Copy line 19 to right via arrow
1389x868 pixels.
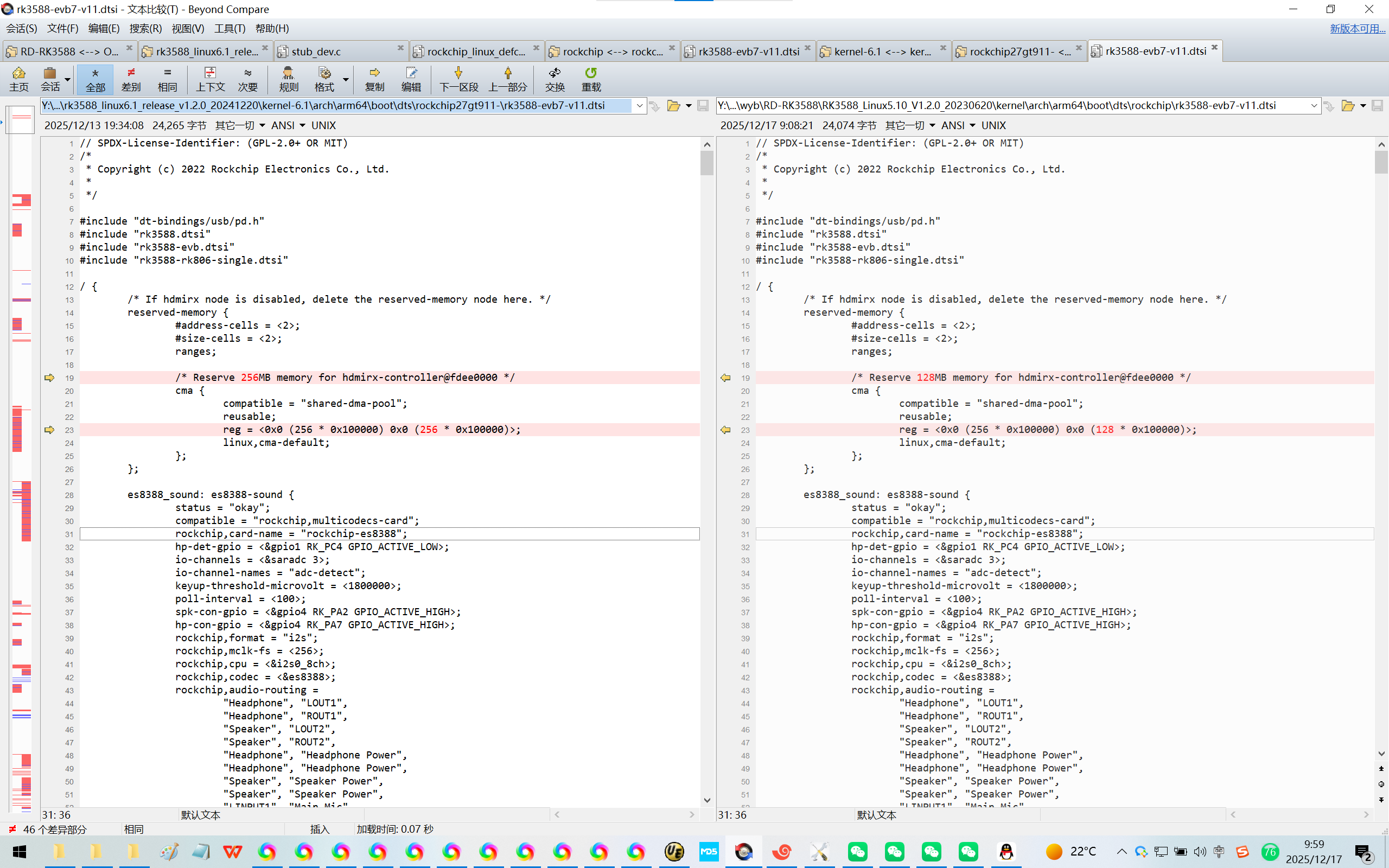[x=49, y=378]
